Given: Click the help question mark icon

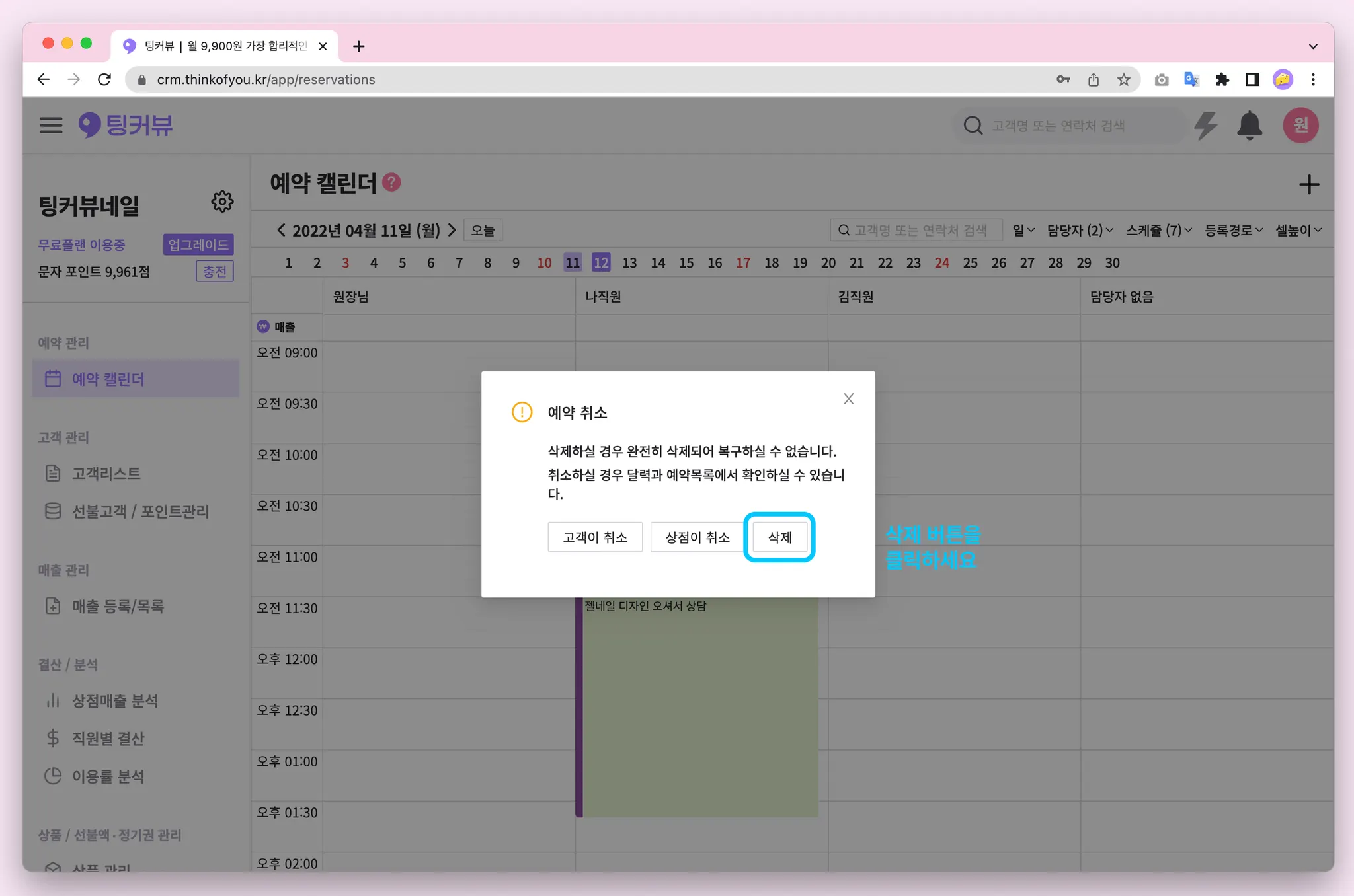Looking at the screenshot, I should (391, 182).
